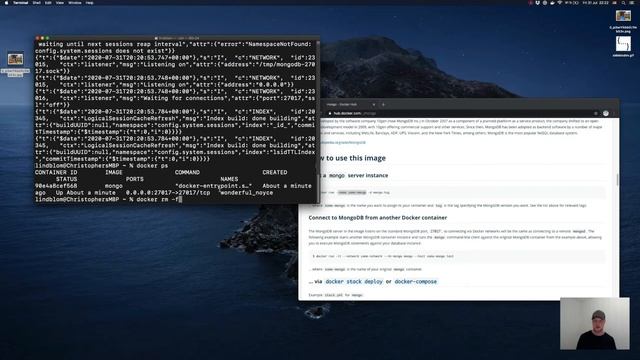The width and height of the screenshot is (640, 360).
Task: Click the webcam video overlay
Action: point(595,323)
